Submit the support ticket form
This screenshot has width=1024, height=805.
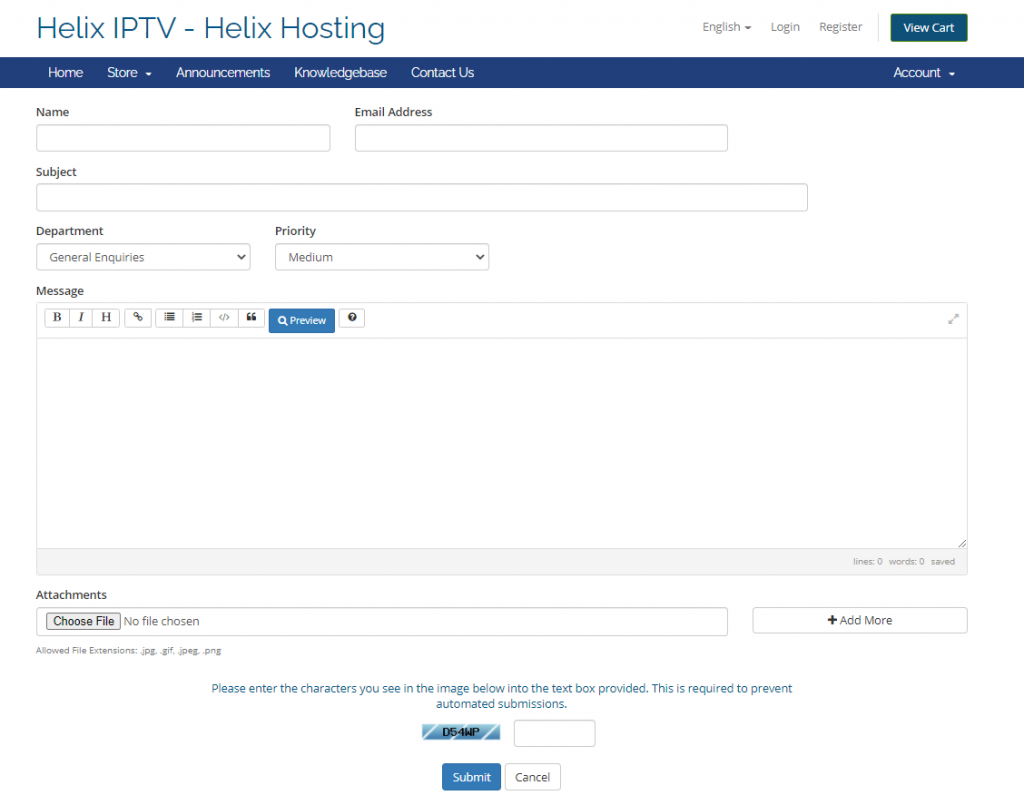(472, 777)
